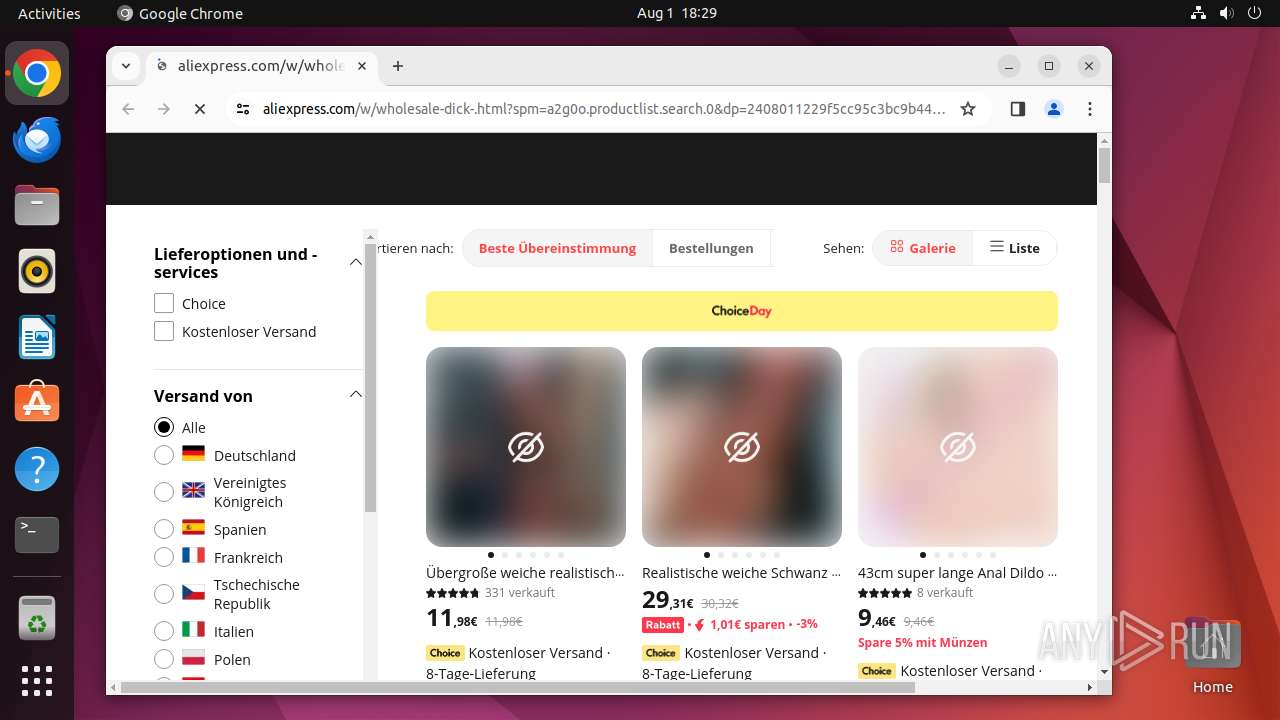Open the Activities overview
Image resolution: width=1280 pixels, height=720 pixels.
pos(49,13)
